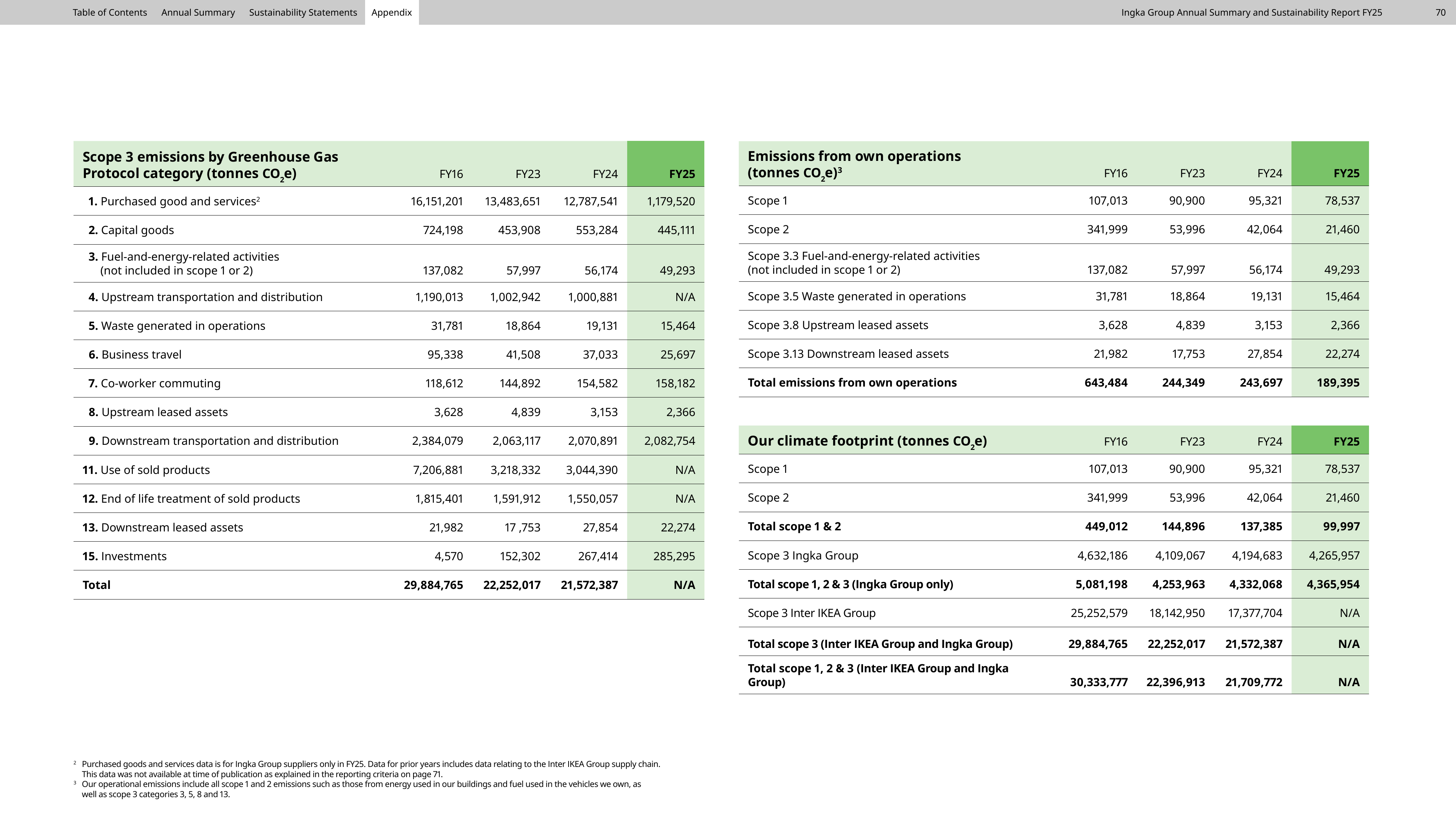Click value 158,182 for Co-worker commuting
The width and height of the screenshot is (1456, 819).
coord(676,383)
